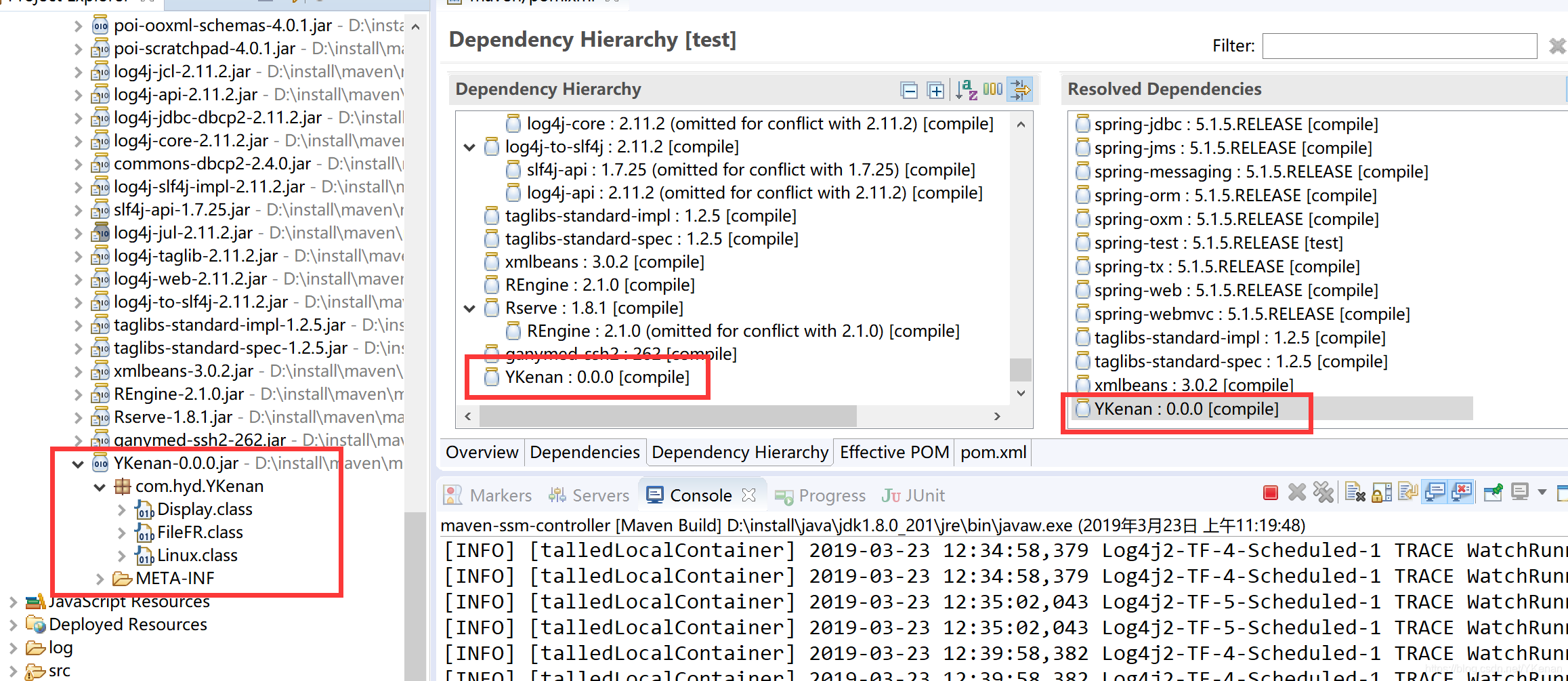
Task: Select Linux.class file icon
Action: [144, 556]
